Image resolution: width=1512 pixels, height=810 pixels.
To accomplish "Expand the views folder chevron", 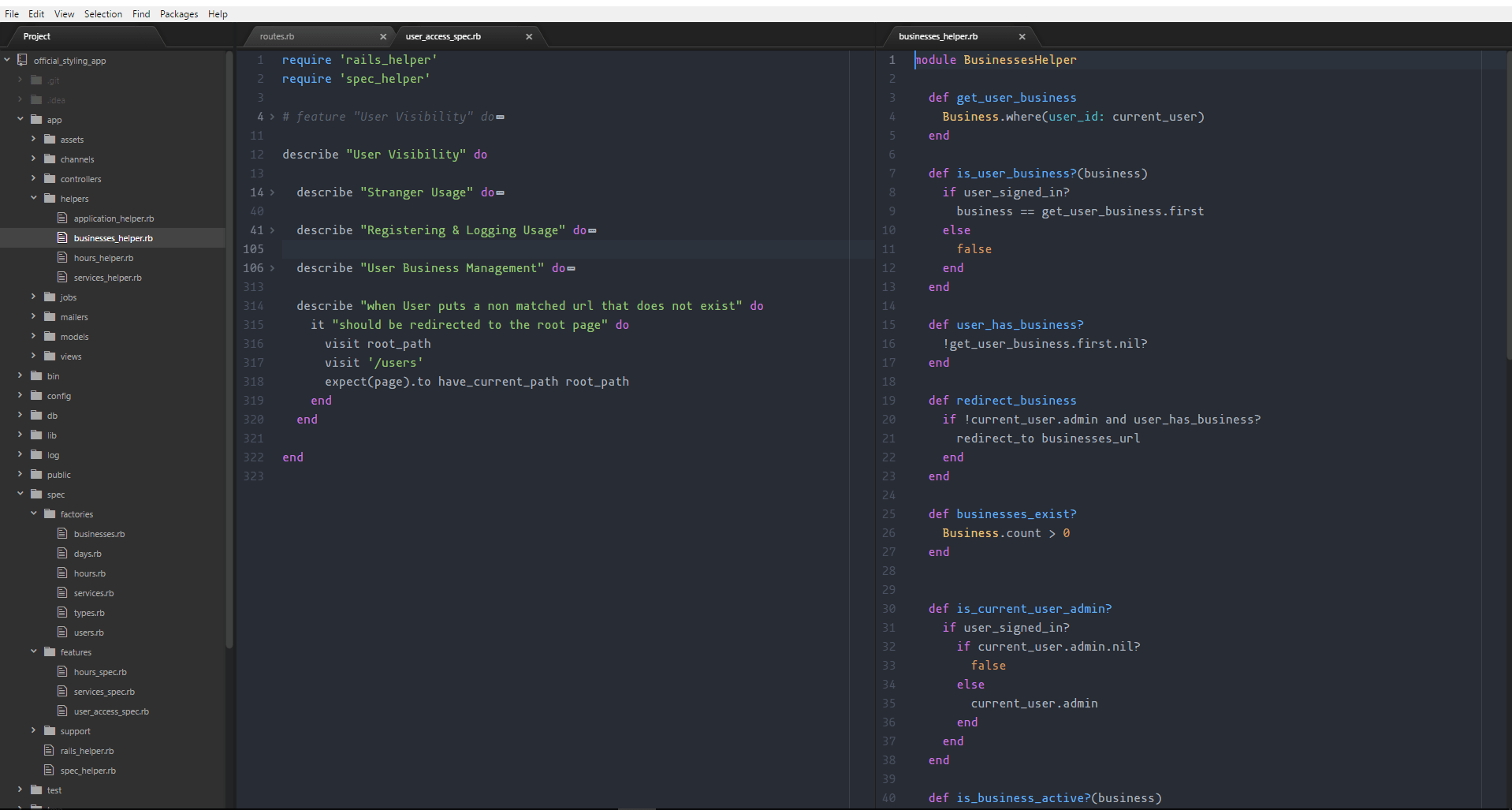I will [x=34, y=356].
